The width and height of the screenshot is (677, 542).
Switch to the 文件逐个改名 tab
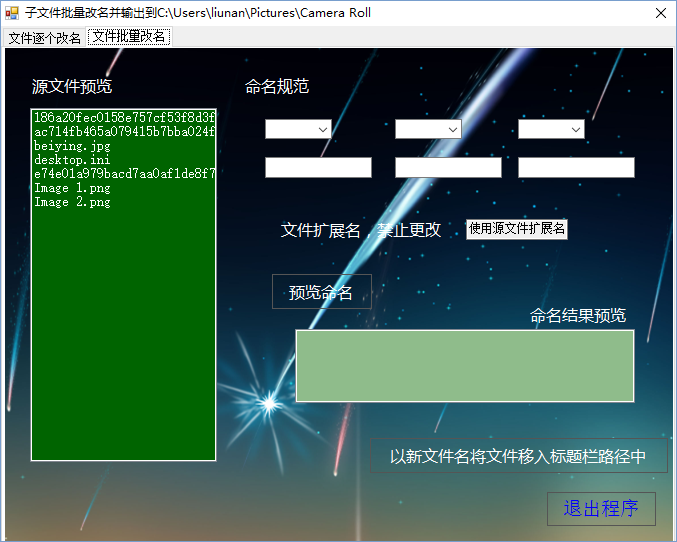pyautogui.click(x=45, y=38)
